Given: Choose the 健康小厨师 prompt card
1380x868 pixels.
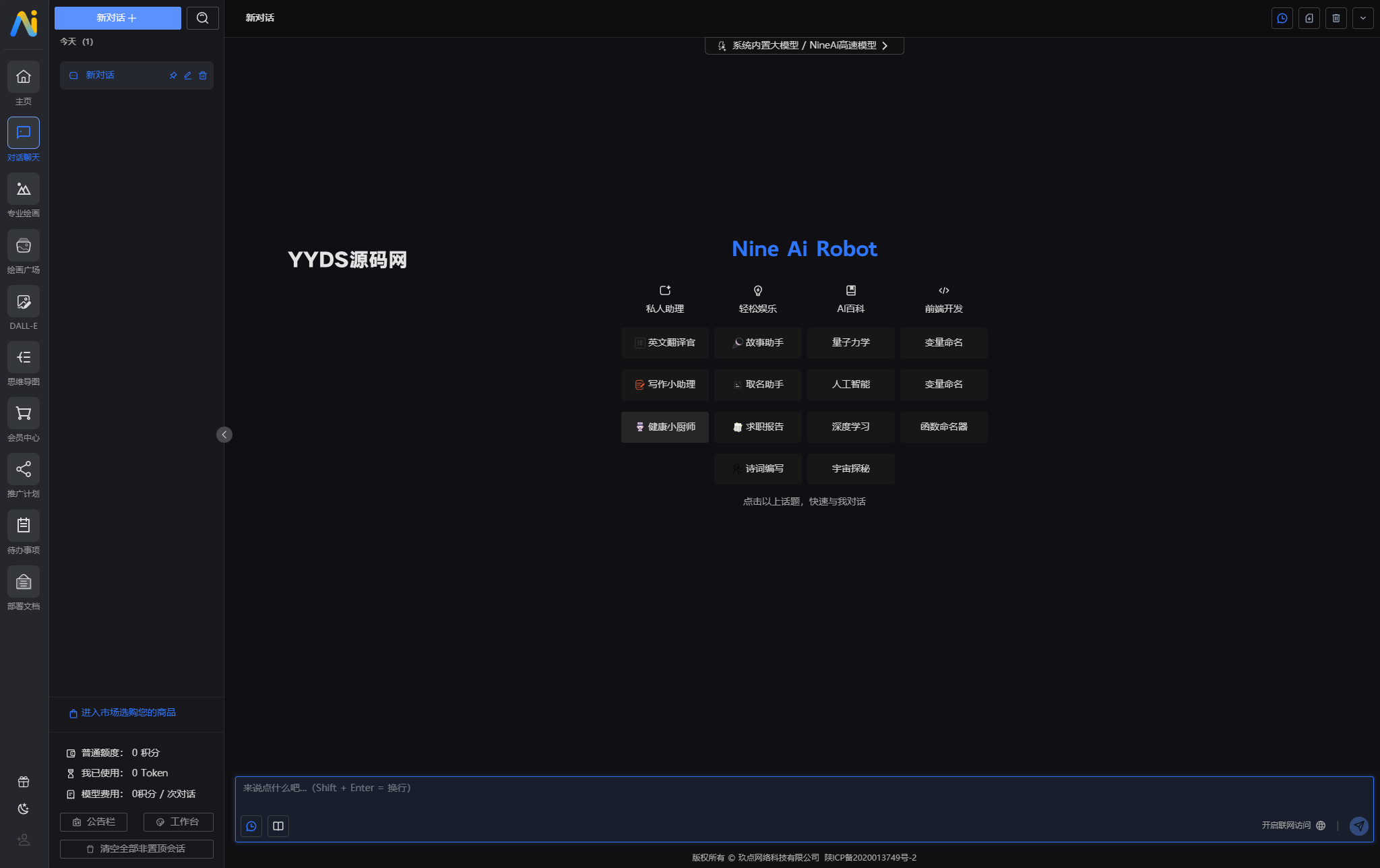Looking at the screenshot, I should click(x=664, y=427).
